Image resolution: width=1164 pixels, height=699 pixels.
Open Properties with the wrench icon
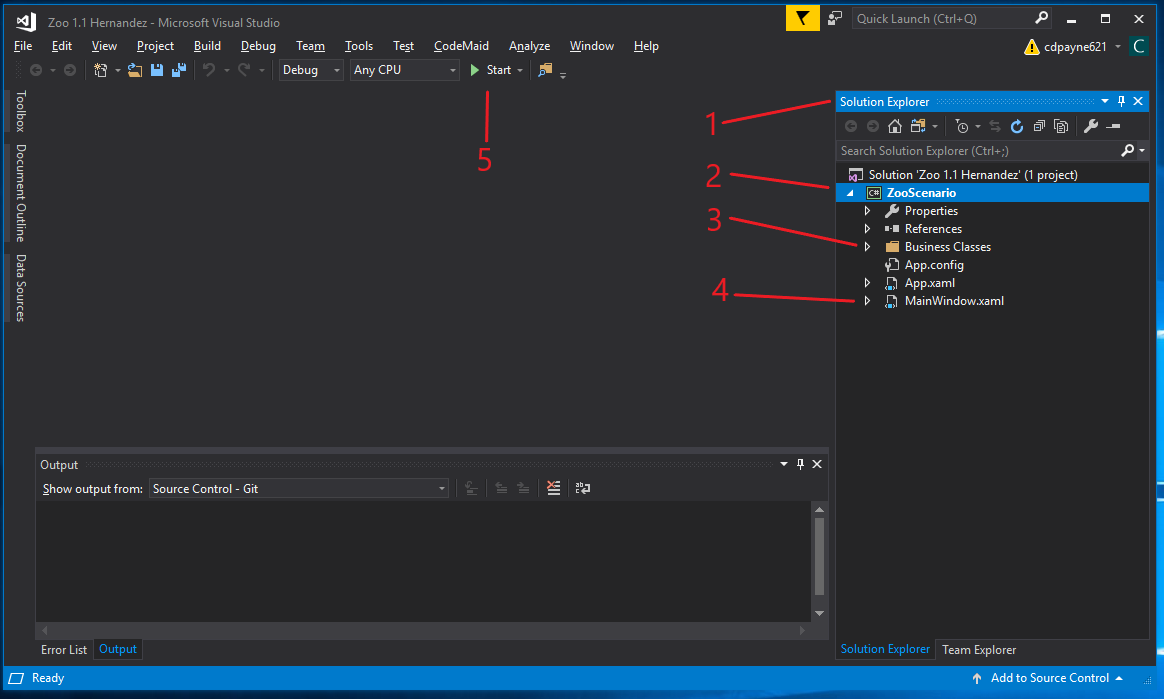coord(1091,126)
